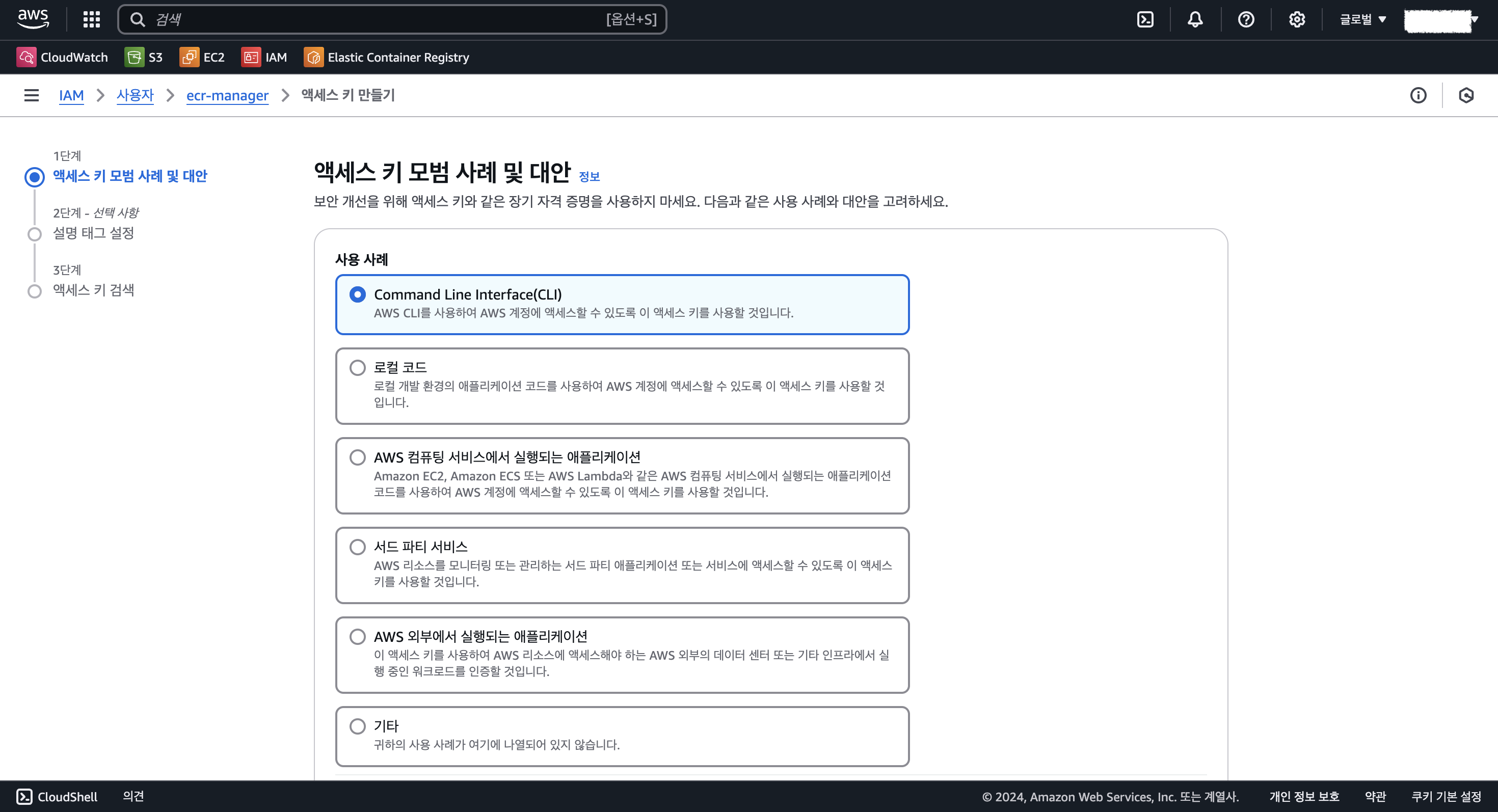
Task: Open 쿠키 기본 설정 in the footer
Action: [1446, 796]
